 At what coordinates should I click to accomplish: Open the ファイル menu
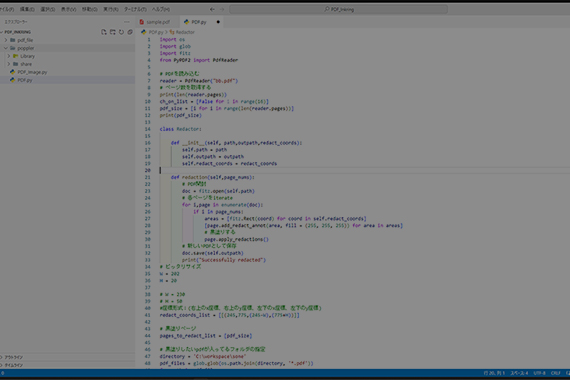6,9
